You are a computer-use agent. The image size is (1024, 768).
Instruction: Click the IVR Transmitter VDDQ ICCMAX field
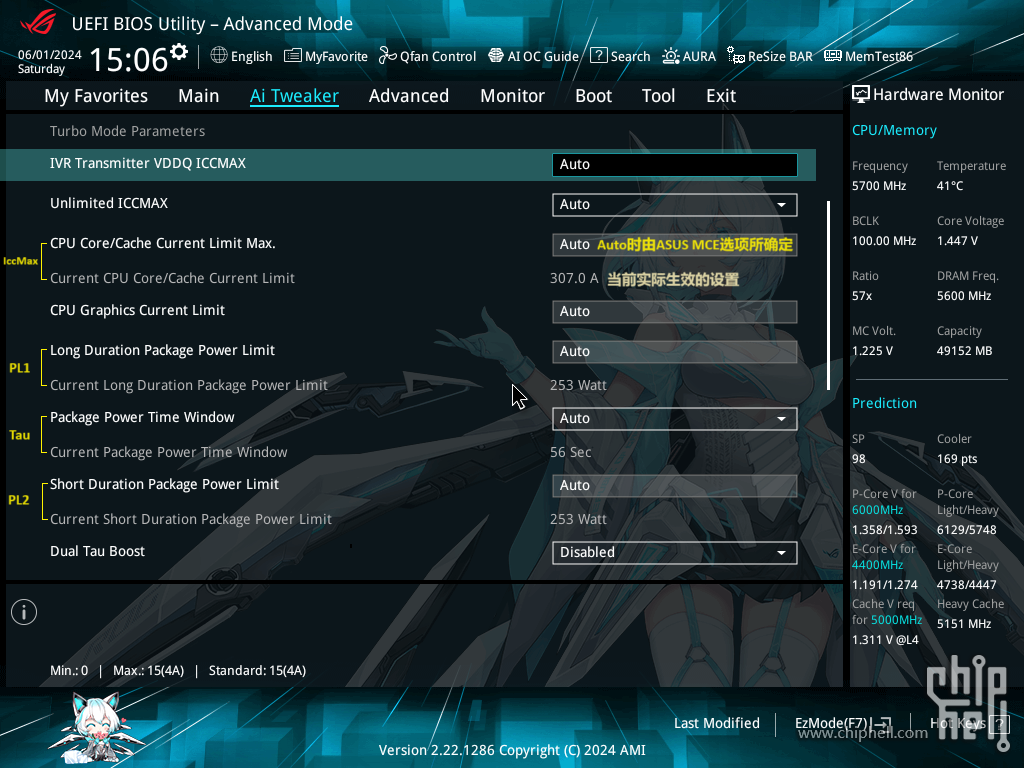click(675, 165)
